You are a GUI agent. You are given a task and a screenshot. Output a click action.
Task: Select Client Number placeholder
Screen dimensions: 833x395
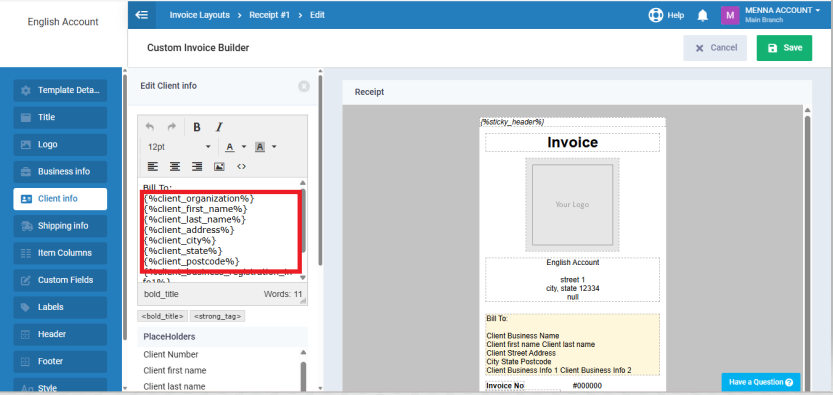coord(171,354)
